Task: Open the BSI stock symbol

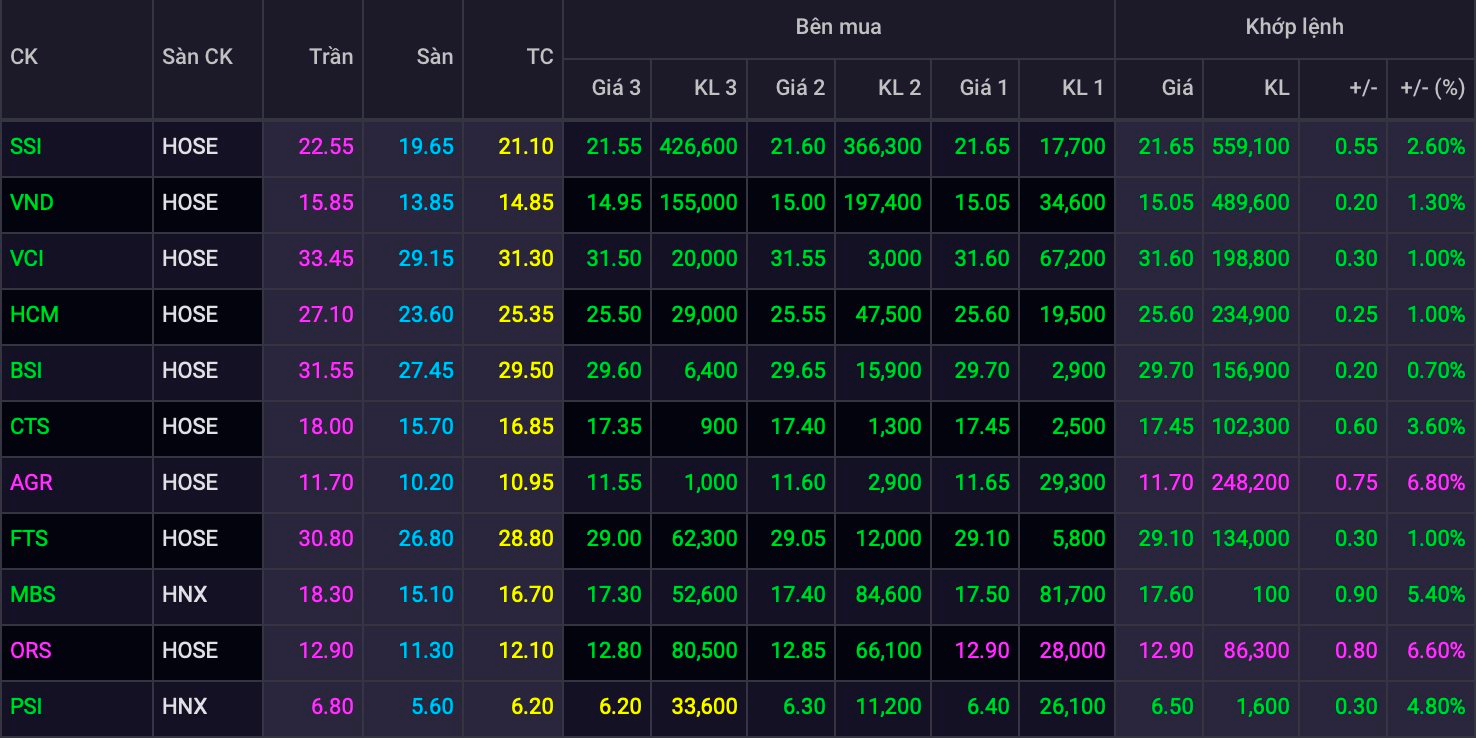Action: click(x=26, y=371)
